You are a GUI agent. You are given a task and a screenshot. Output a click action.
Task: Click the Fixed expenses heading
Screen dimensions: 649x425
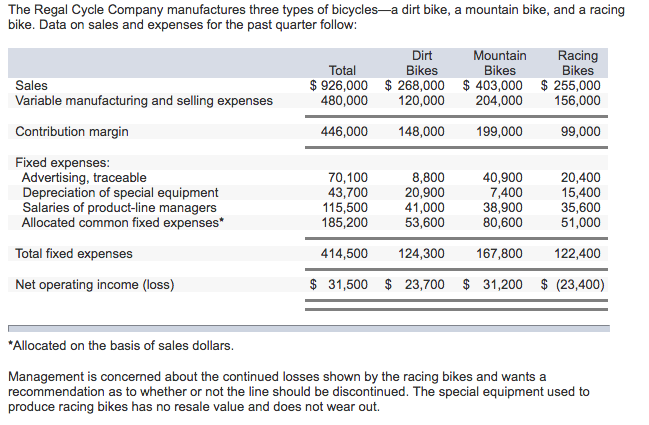click(x=62, y=162)
